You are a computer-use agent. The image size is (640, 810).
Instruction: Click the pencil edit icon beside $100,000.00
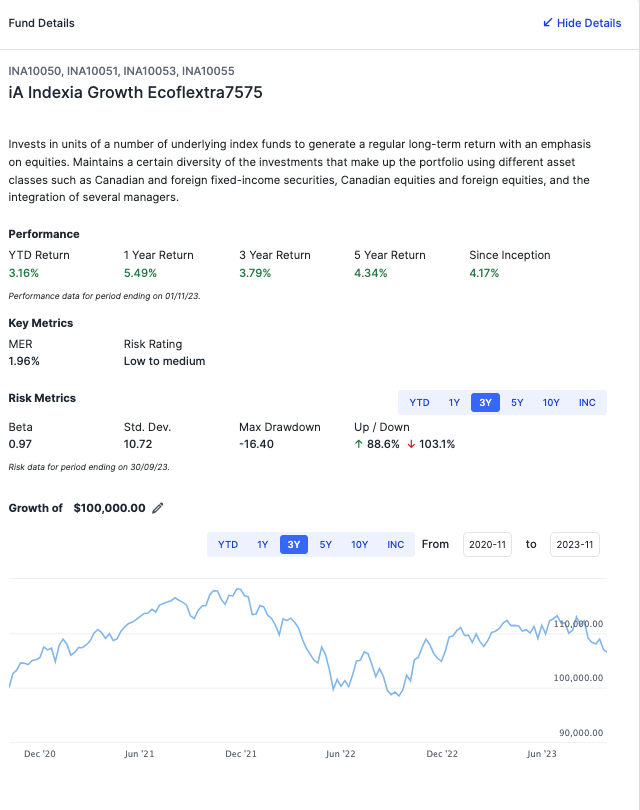coord(157,508)
